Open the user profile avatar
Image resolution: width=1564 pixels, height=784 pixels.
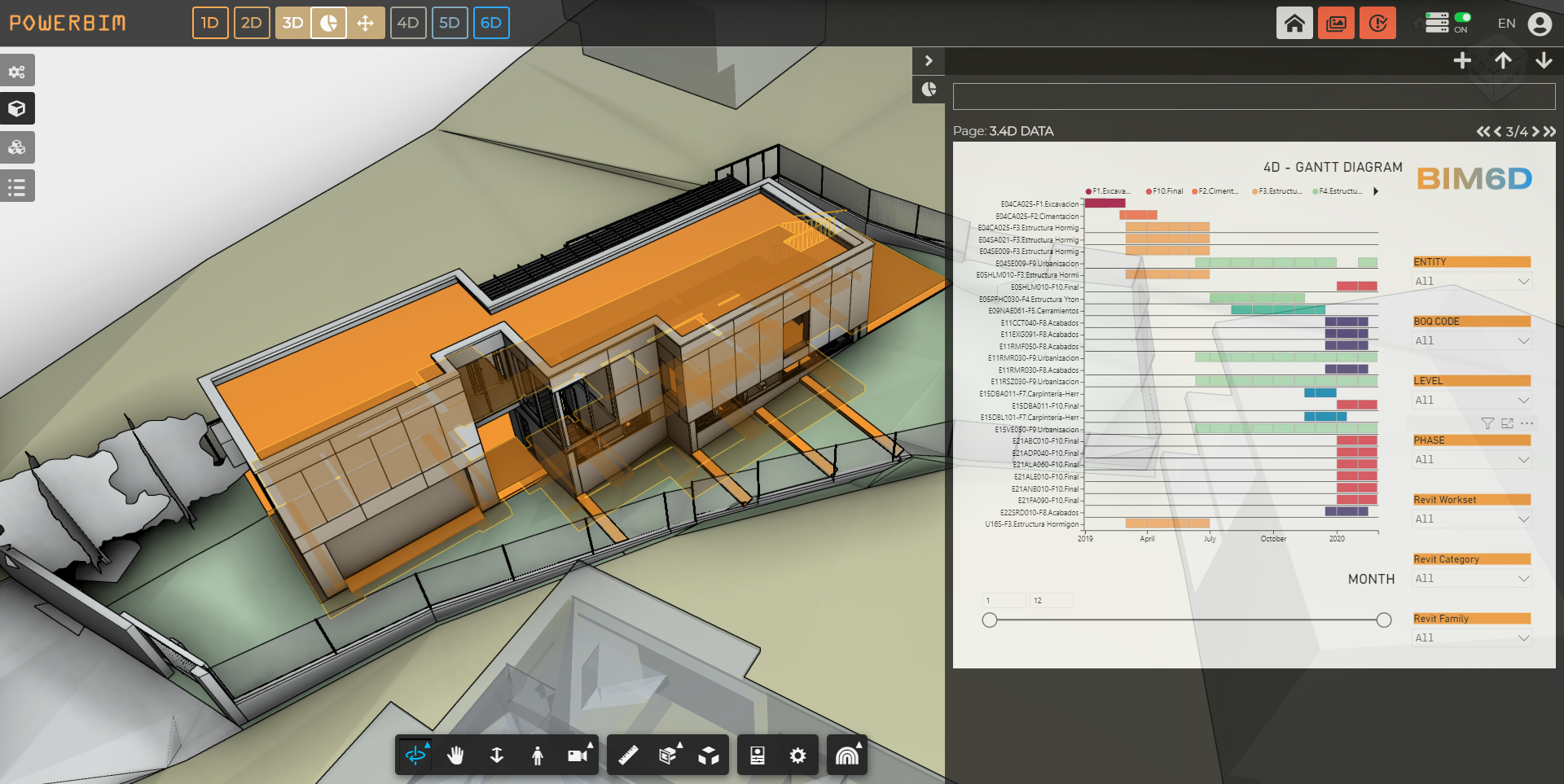point(1540,24)
